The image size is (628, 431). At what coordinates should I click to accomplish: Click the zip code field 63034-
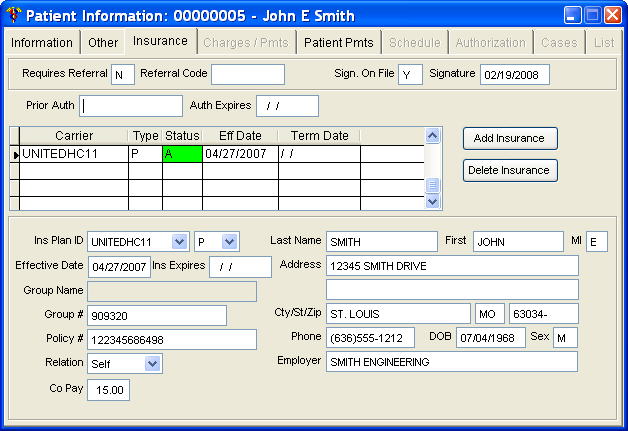pos(543,314)
